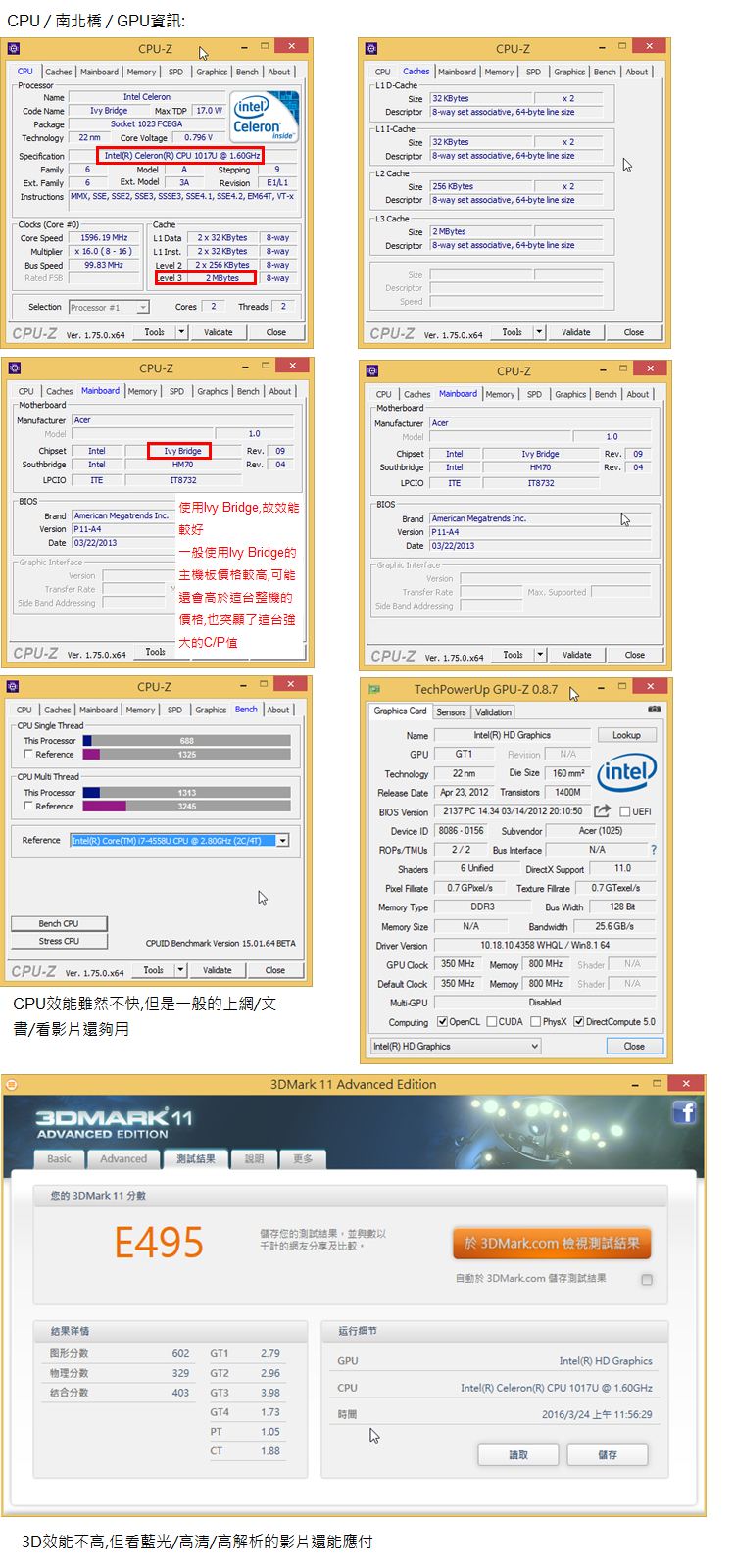Click the 讀取 button in 3DMark 11
The width and height of the screenshot is (735, 1568).
coord(518,1454)
